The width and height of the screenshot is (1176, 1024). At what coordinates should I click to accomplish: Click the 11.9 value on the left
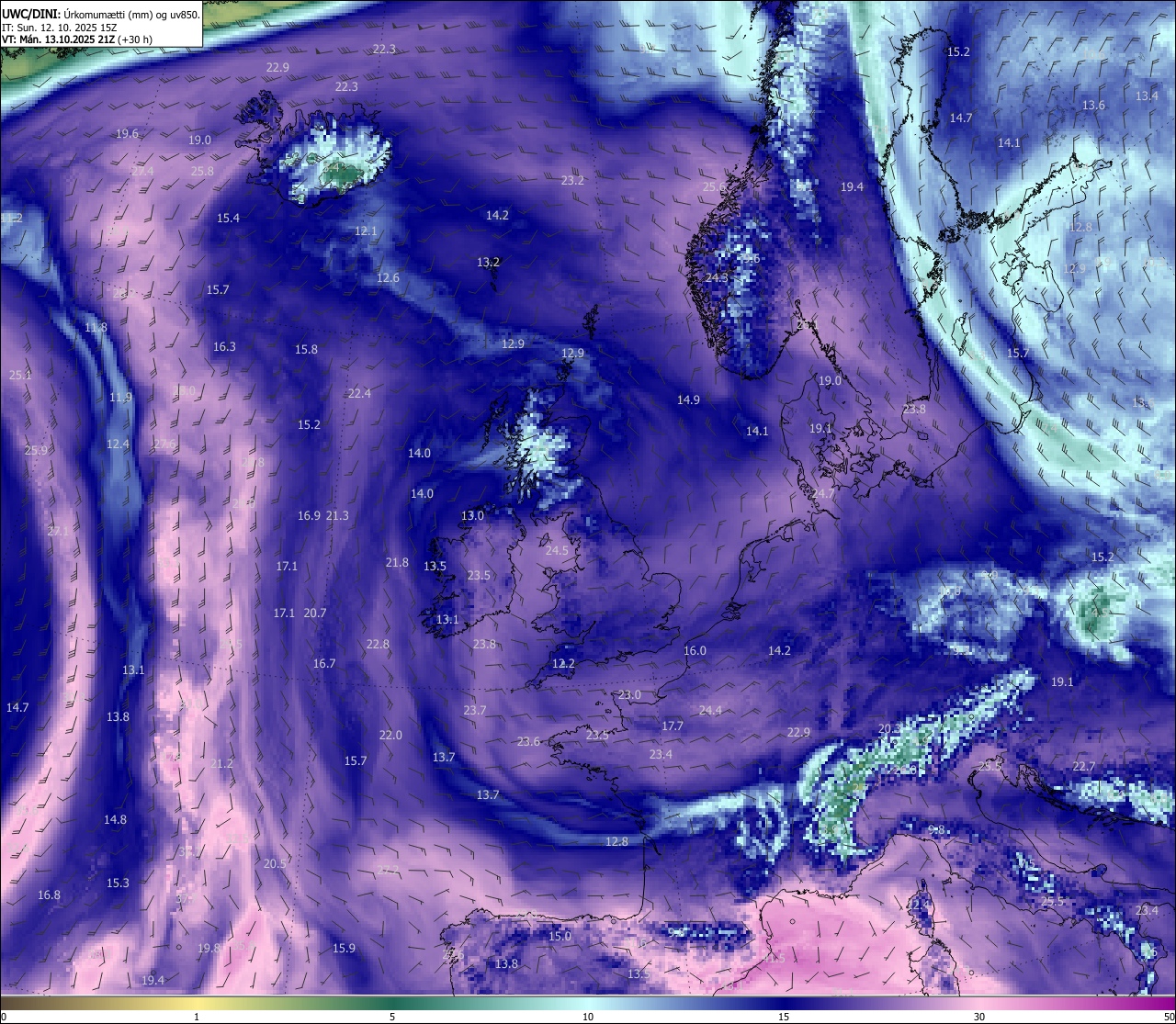(x=120, y=398)
